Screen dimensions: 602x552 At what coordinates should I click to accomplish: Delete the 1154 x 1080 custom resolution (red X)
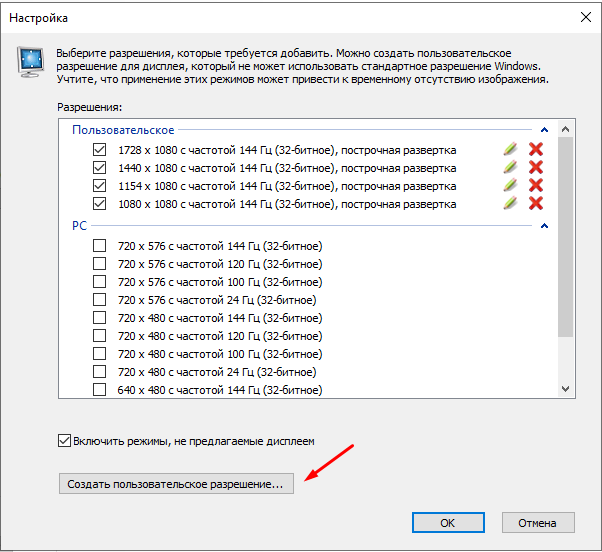[x=536, y=185]
